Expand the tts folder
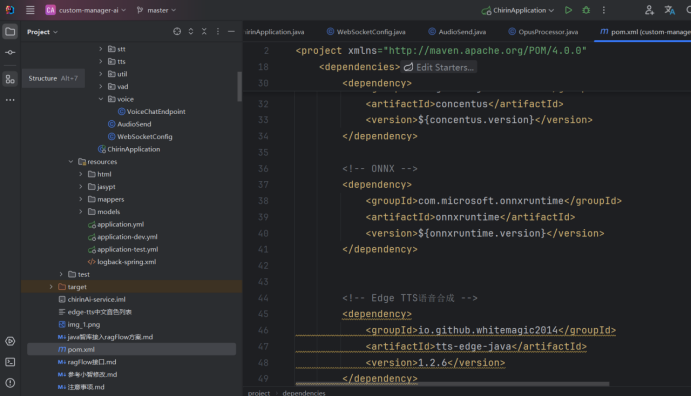The image size is (692, 396). (101, 61)
